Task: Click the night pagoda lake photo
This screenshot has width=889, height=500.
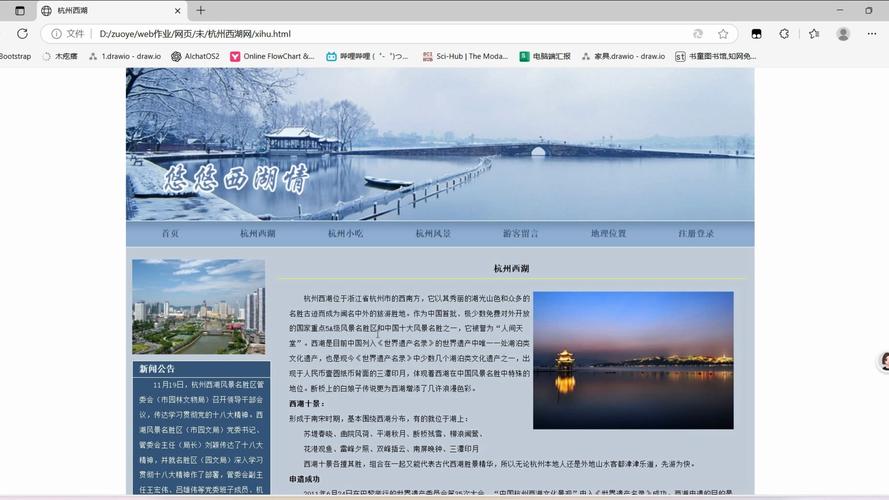Action: click(x=633, y=360)
